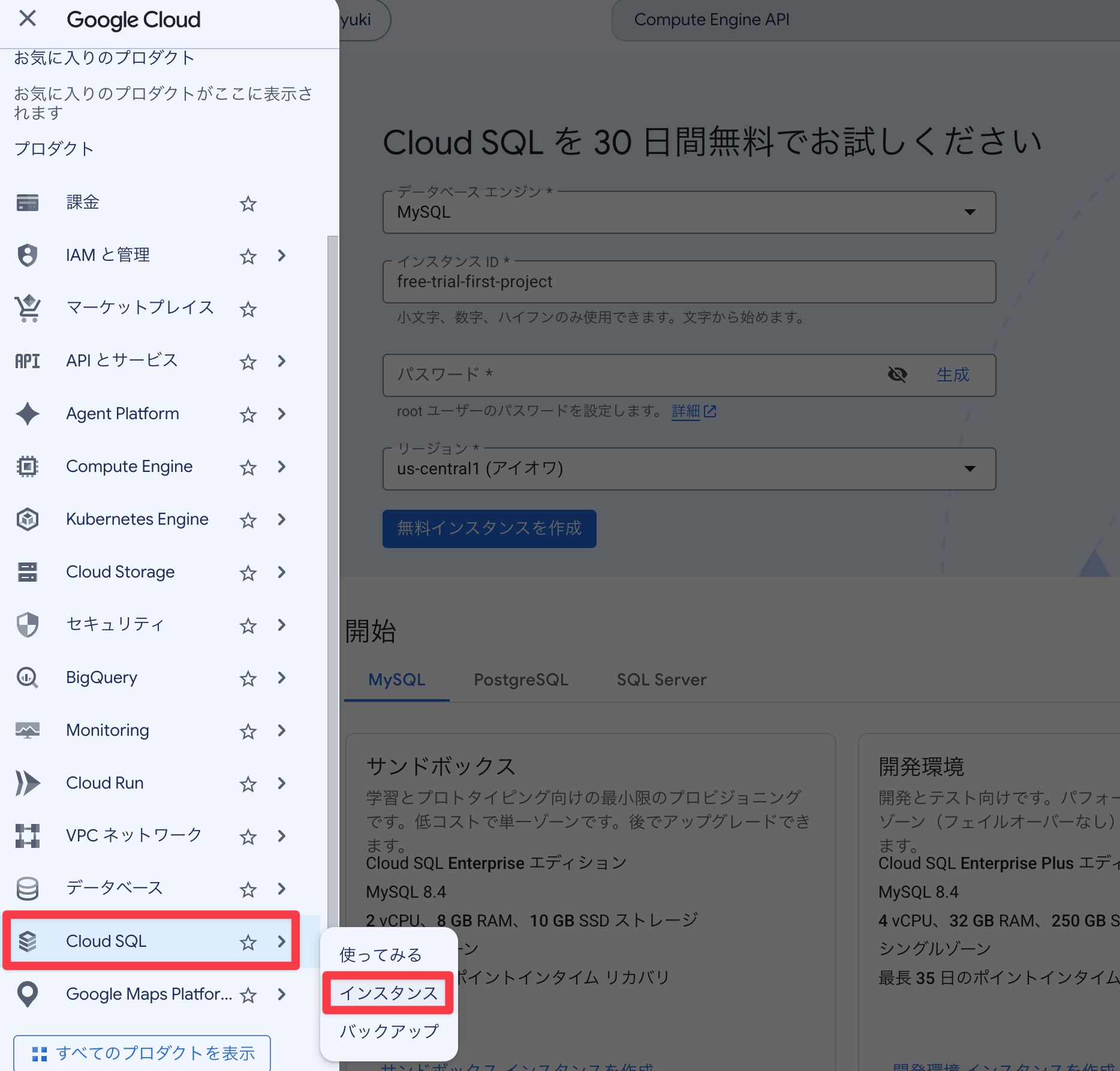Click the Cloud Run arrows icon
Image resolution: width=1120 pixels, height=1071 pixels.
[28, 783]
